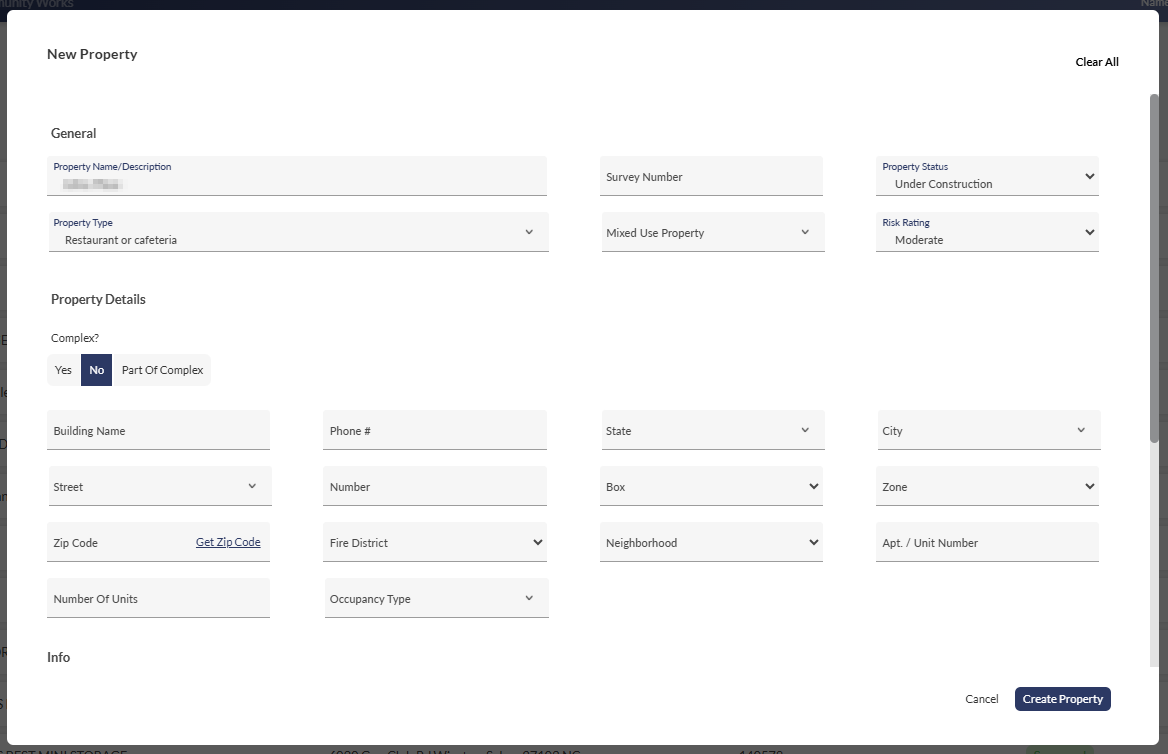Select No for Complex
The height and width of the screenshot is (754, 1168).
(96, 370)
